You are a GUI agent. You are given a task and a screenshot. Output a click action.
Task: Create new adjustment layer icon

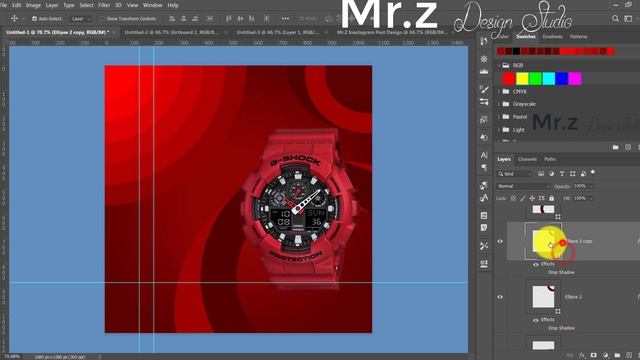point(605,356)
